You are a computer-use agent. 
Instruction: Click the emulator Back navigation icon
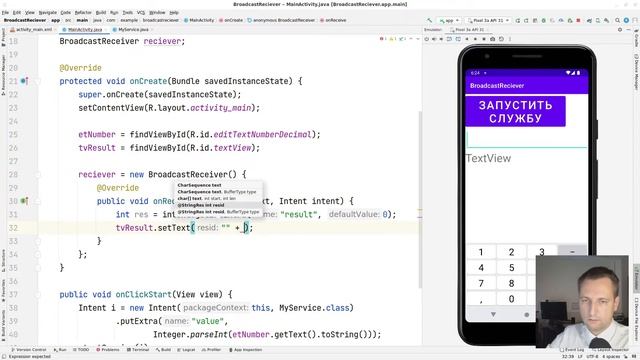pos(467,39)
